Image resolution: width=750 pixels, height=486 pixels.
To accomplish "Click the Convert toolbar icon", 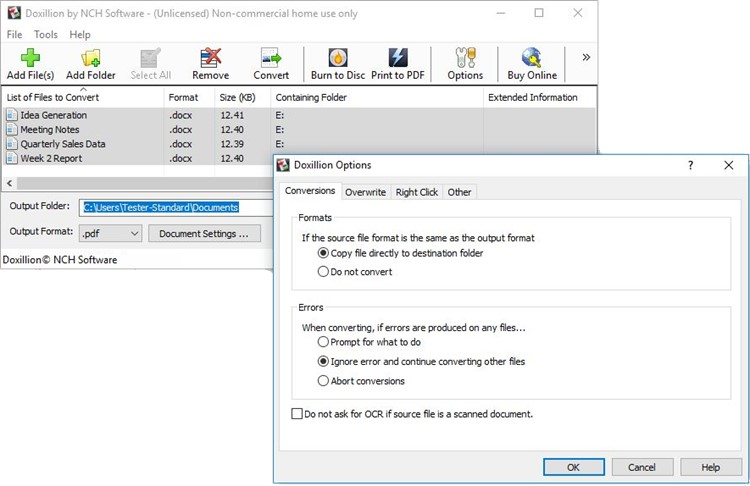I will click(x=271, y=58).
